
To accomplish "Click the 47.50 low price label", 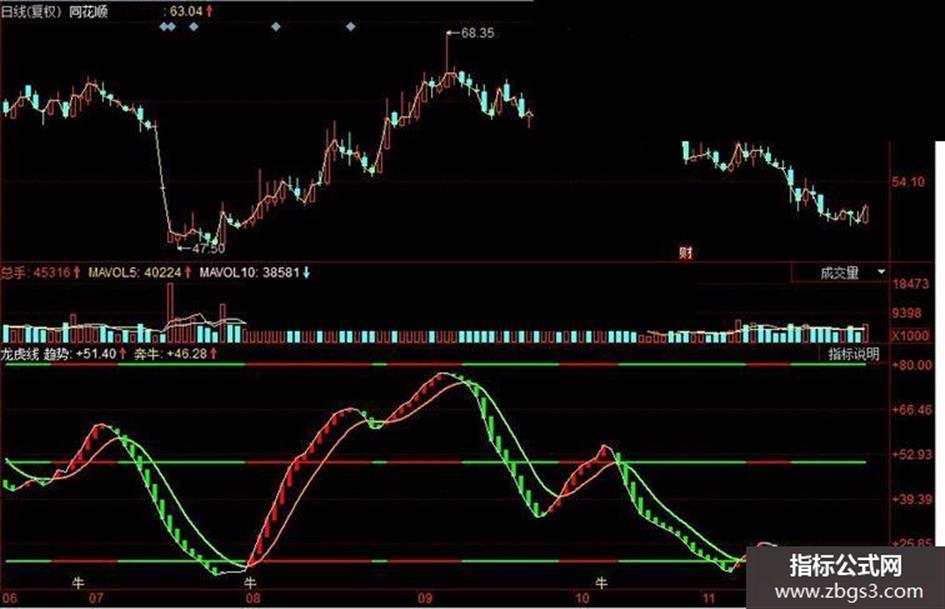I will [209, 248].
